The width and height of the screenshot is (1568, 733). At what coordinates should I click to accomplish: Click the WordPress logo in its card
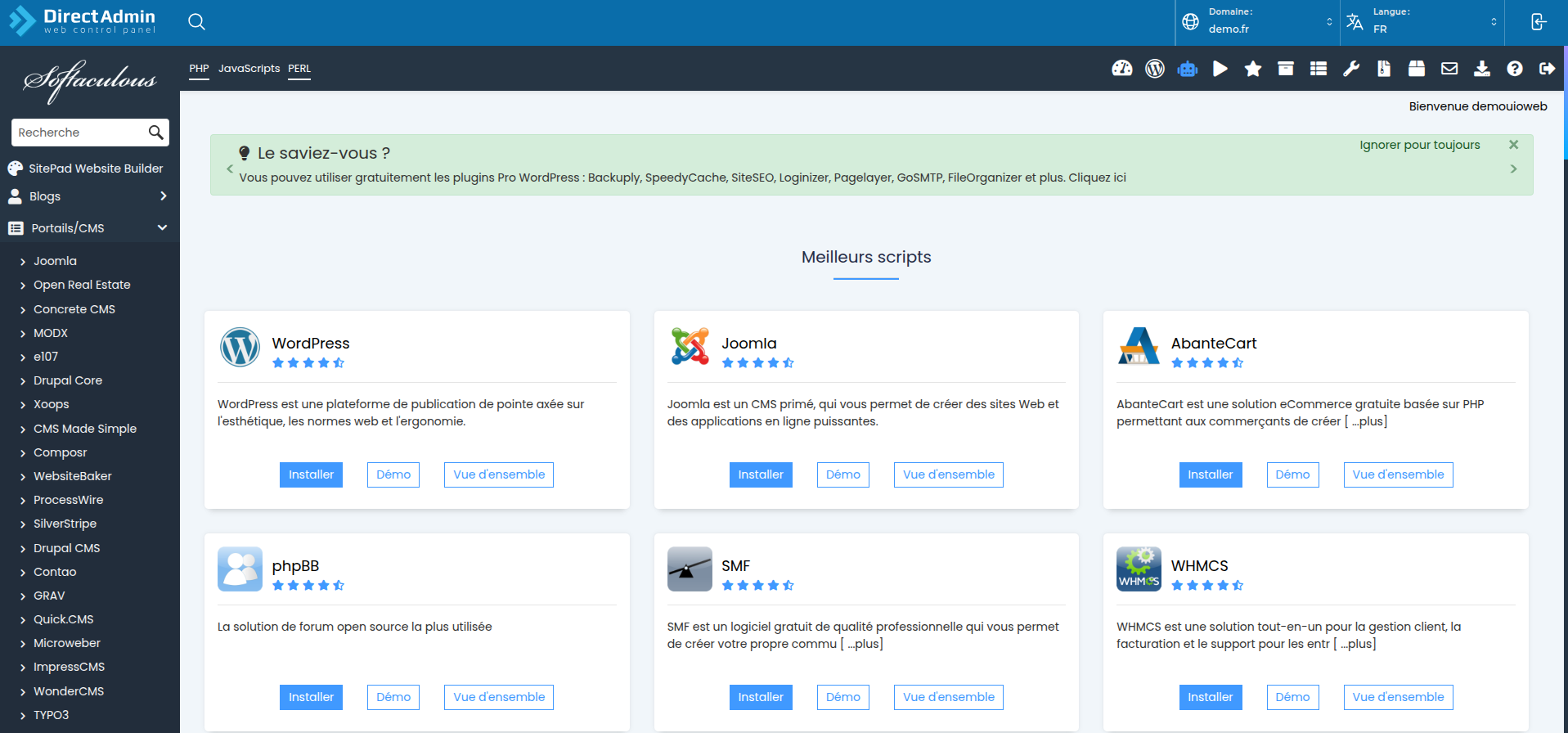(240, 347)
